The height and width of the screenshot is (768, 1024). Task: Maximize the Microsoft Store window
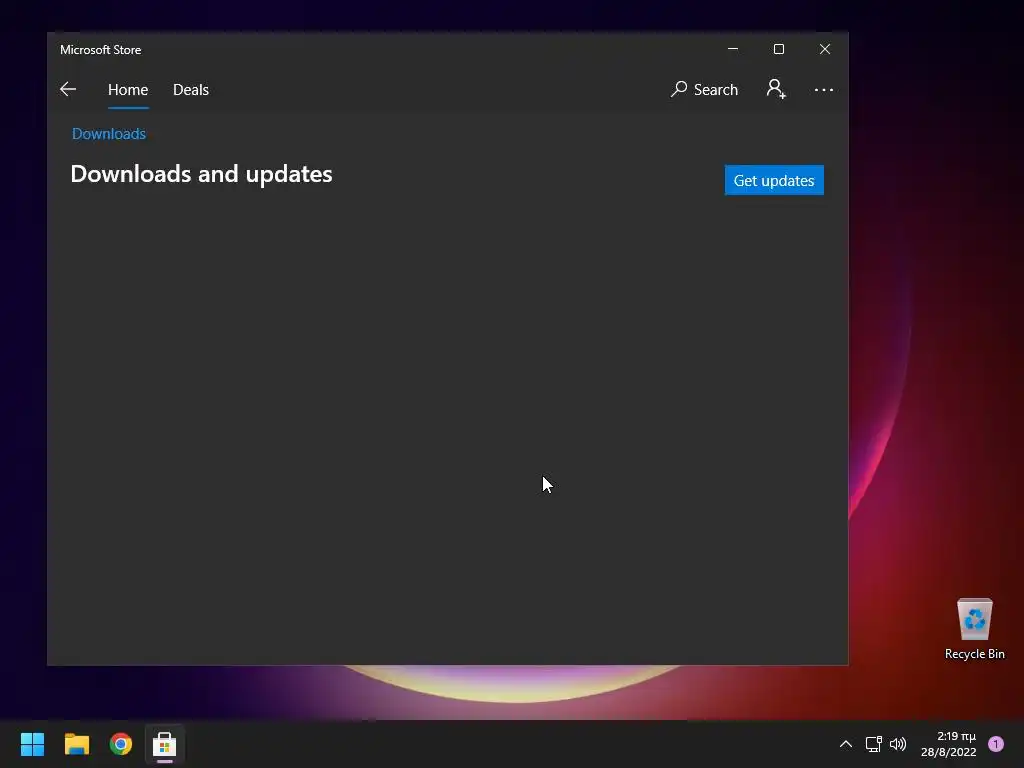pyautogui.click(x=778, y=49)
